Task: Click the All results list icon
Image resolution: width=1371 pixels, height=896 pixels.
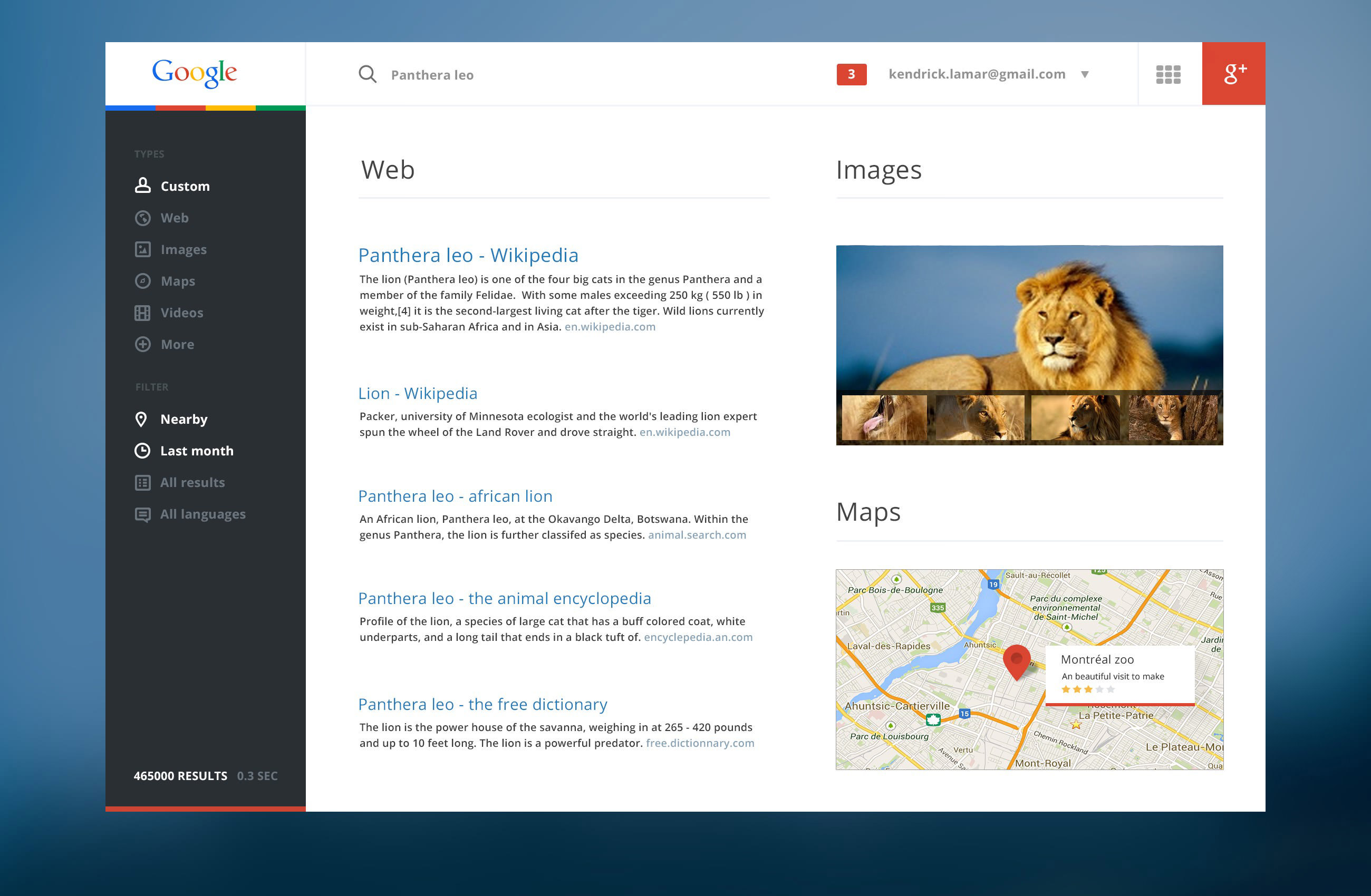Action: pos(142,483)
